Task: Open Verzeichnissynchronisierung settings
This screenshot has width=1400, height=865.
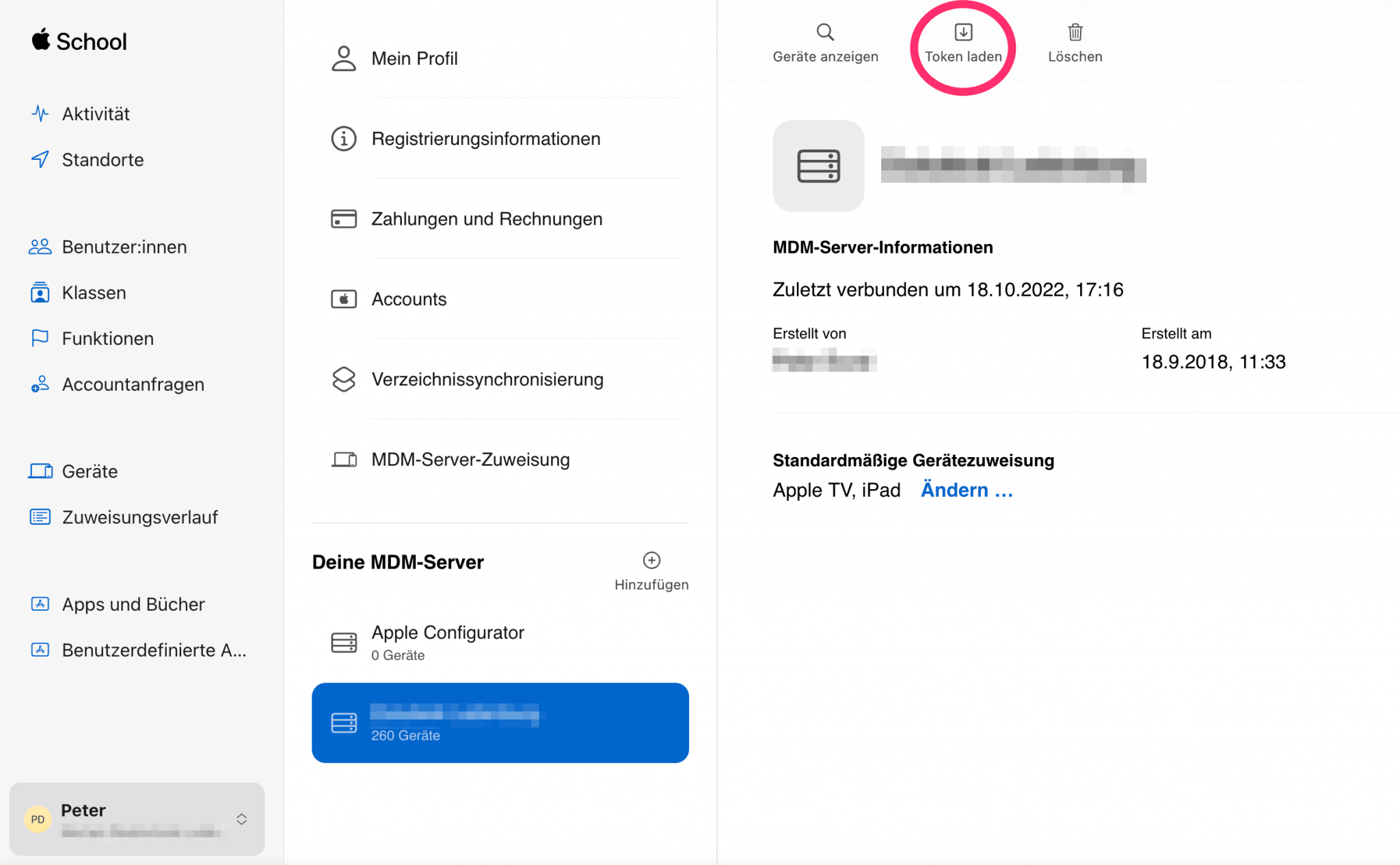Action: 487,379
